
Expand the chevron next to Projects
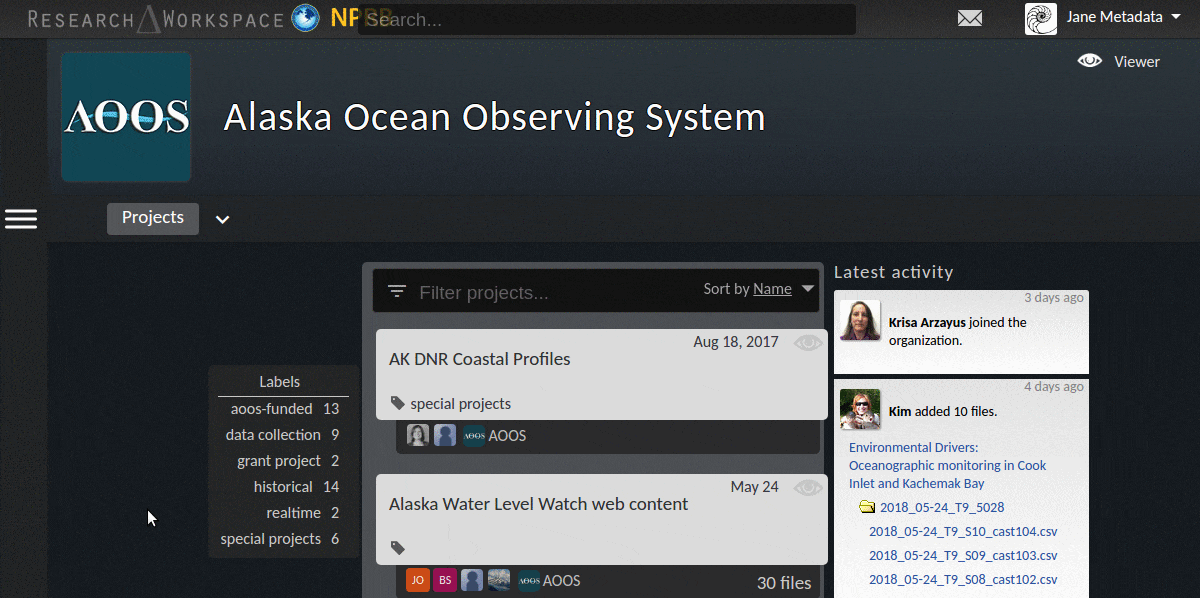223,220
